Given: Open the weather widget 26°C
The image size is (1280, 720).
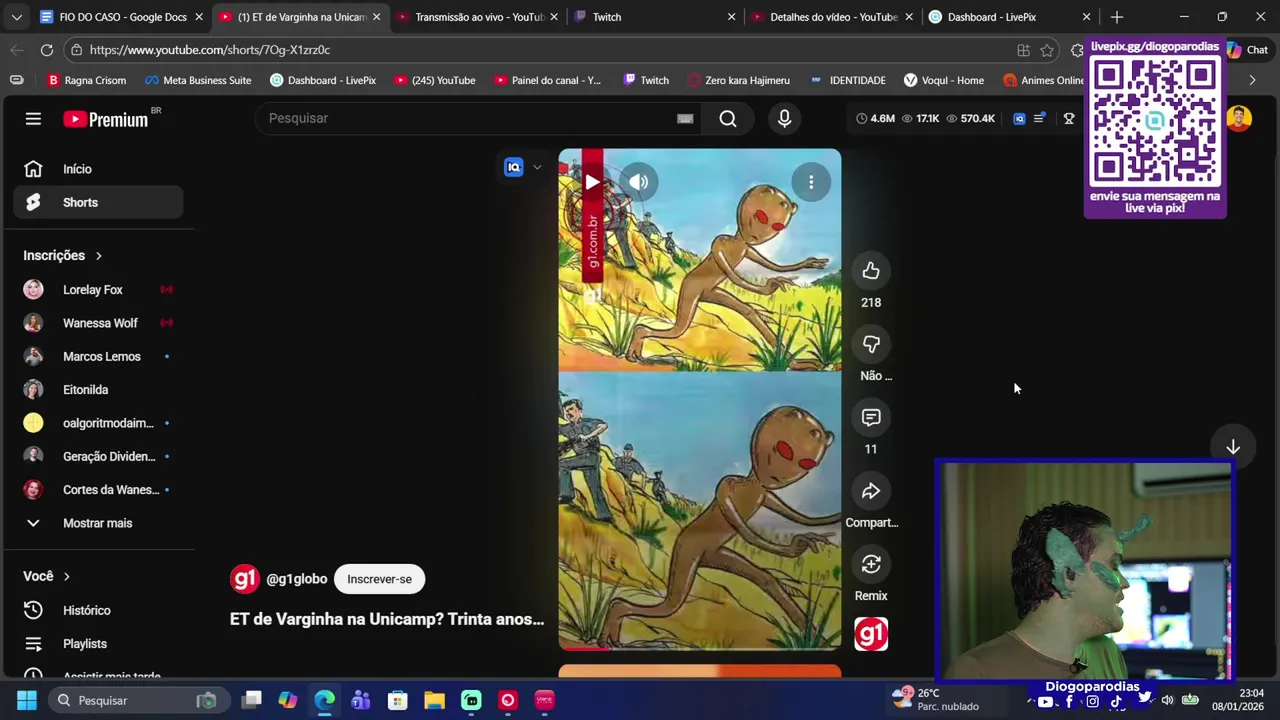Looking at the screenshot, I should (x=935, y=700).
